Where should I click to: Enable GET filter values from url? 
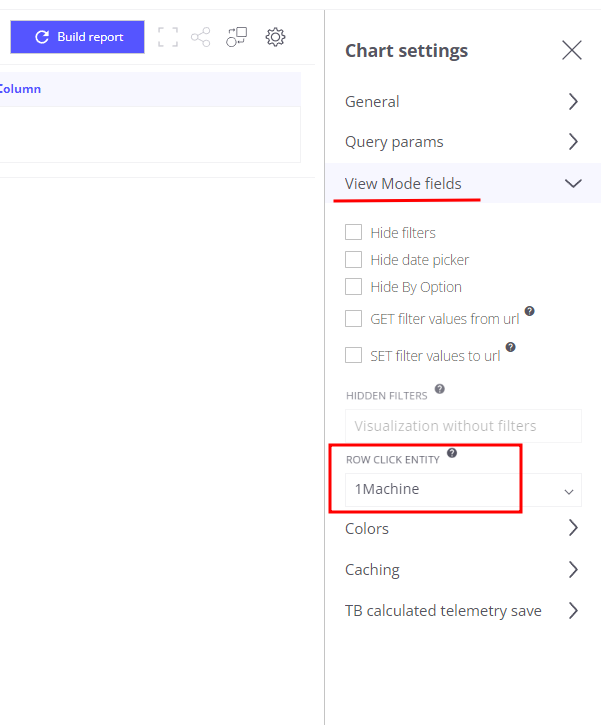click(x=353, y=319)
